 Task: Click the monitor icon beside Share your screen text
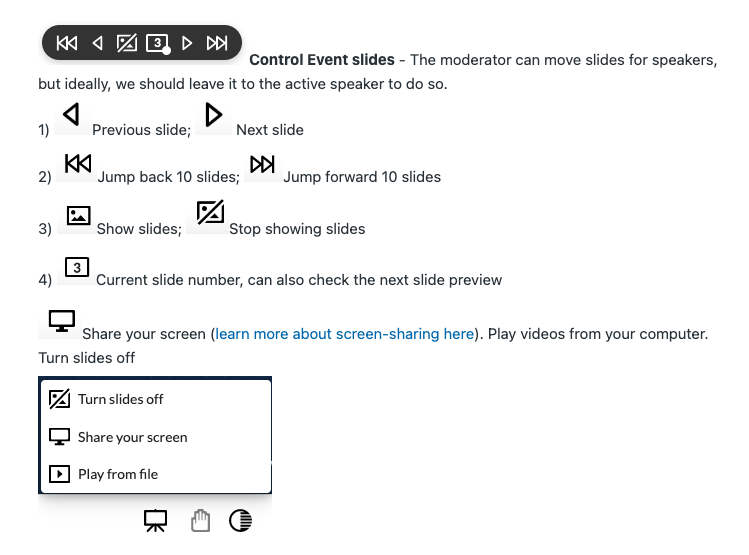[62, 320]
